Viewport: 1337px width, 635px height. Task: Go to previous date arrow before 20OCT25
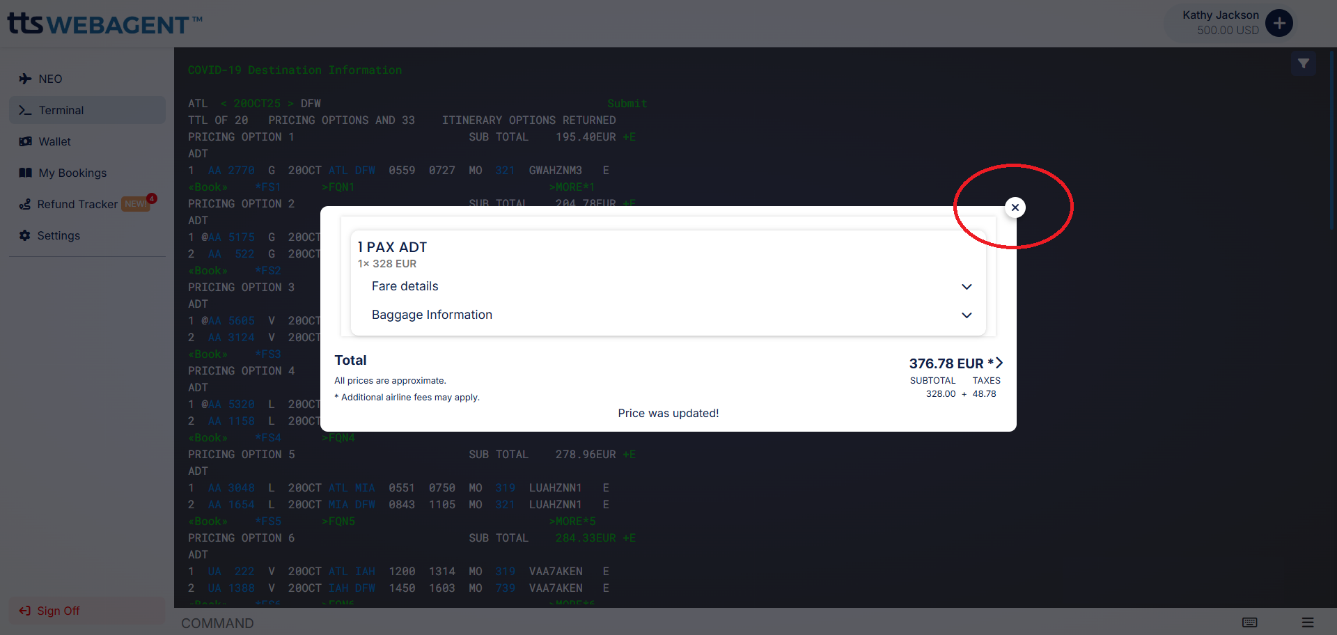224,103
